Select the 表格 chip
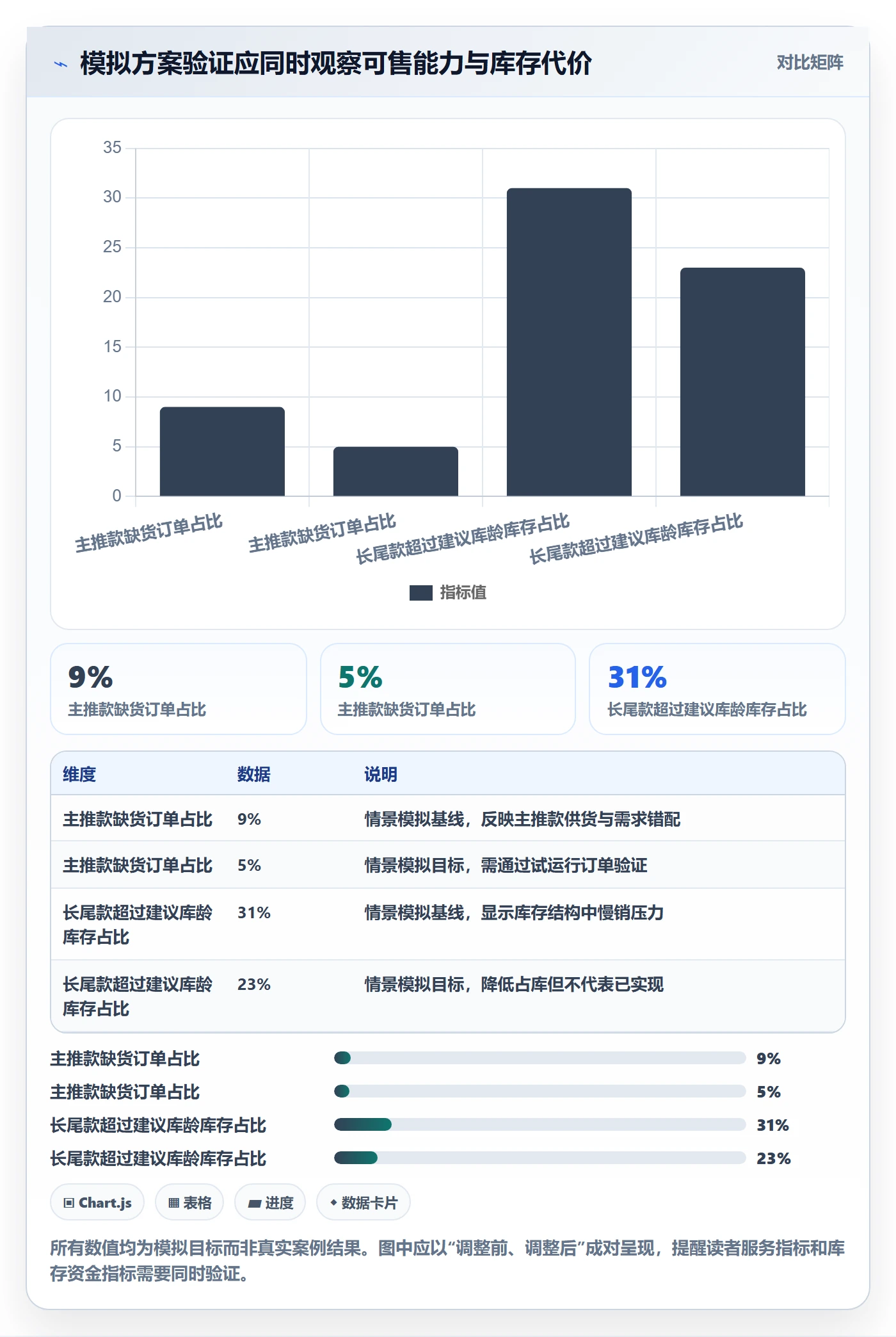 click(189, 1203)
